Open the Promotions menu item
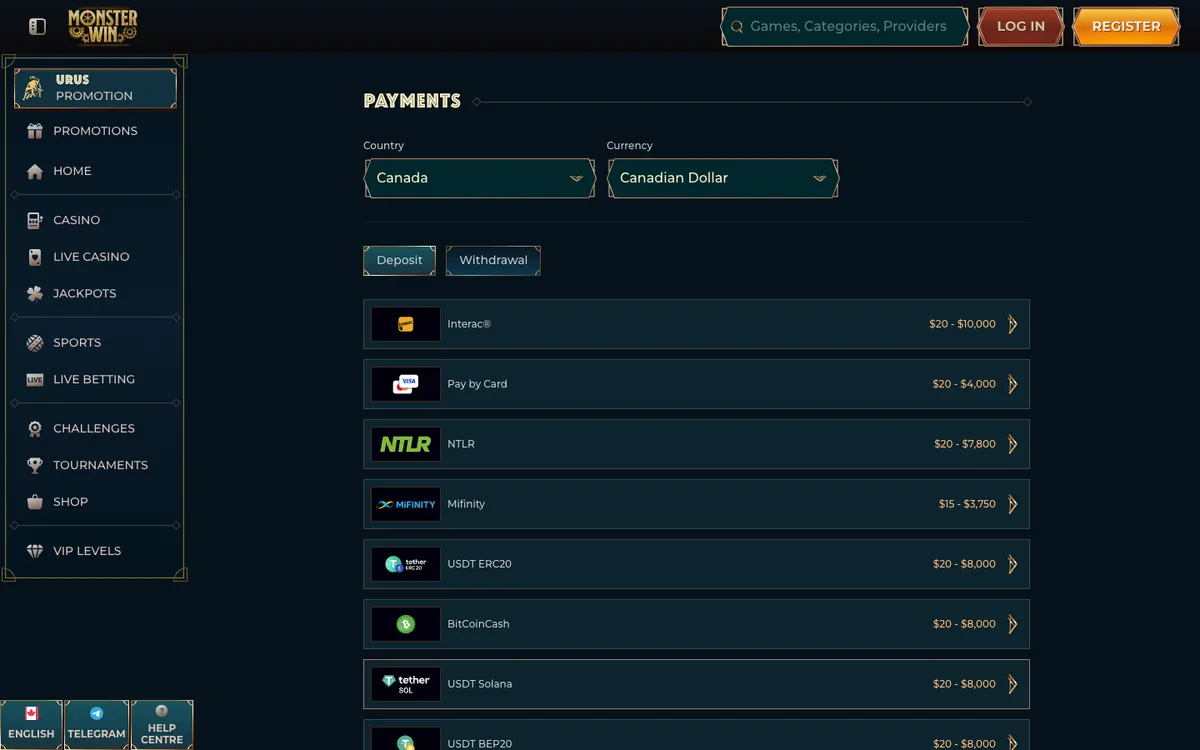Viewport: 1200px width, 750px height. tap(95, 131)
